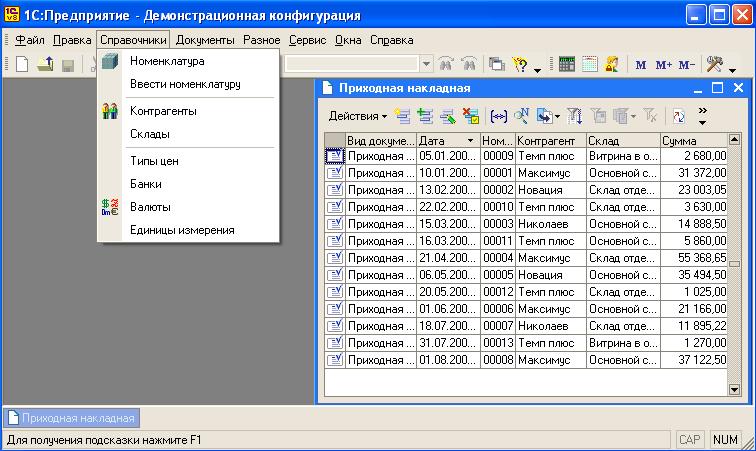
Task: Click the green cube icon beside Номенклатура
Action: pos(110,61)
